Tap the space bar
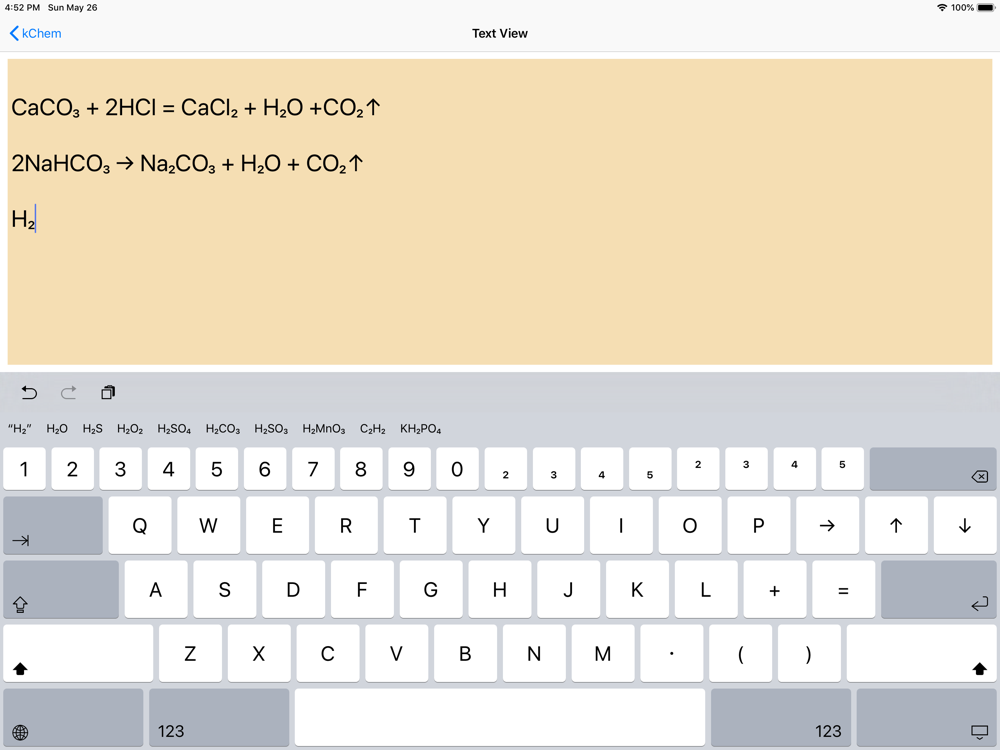 [x=500, y=717]
